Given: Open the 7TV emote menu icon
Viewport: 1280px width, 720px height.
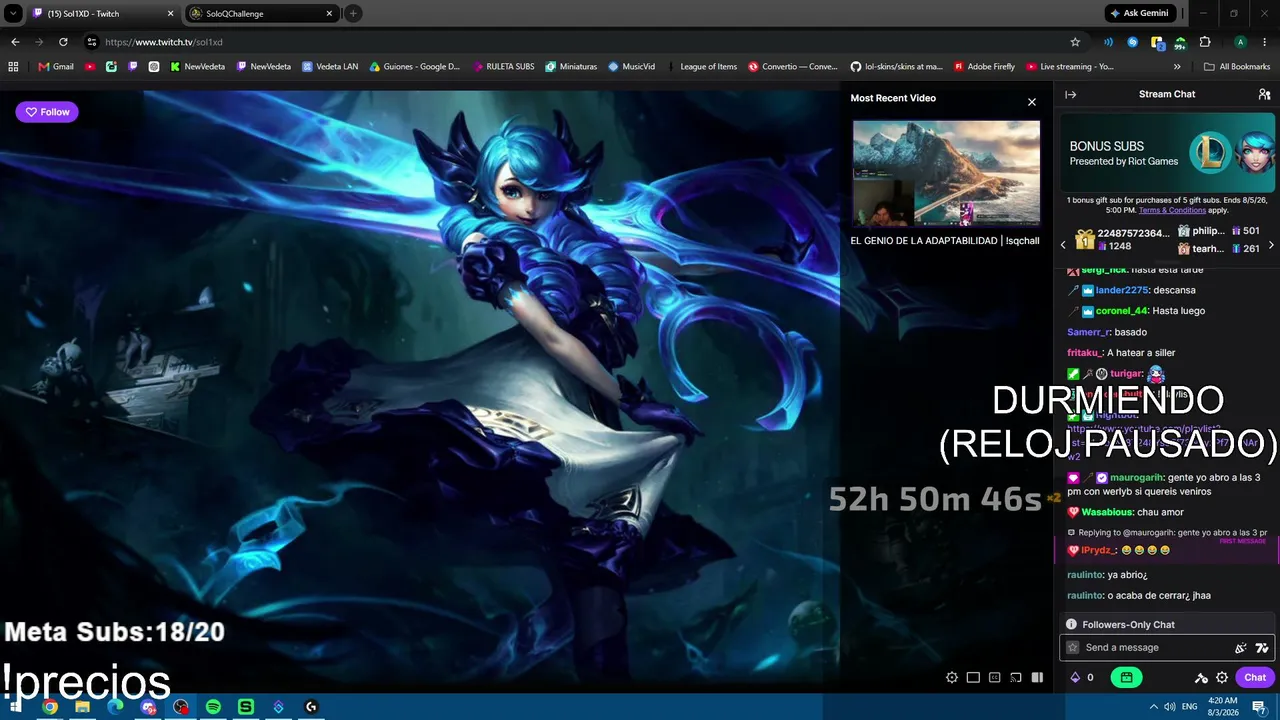Looking at the screenshot, I should pos(1262,648).
